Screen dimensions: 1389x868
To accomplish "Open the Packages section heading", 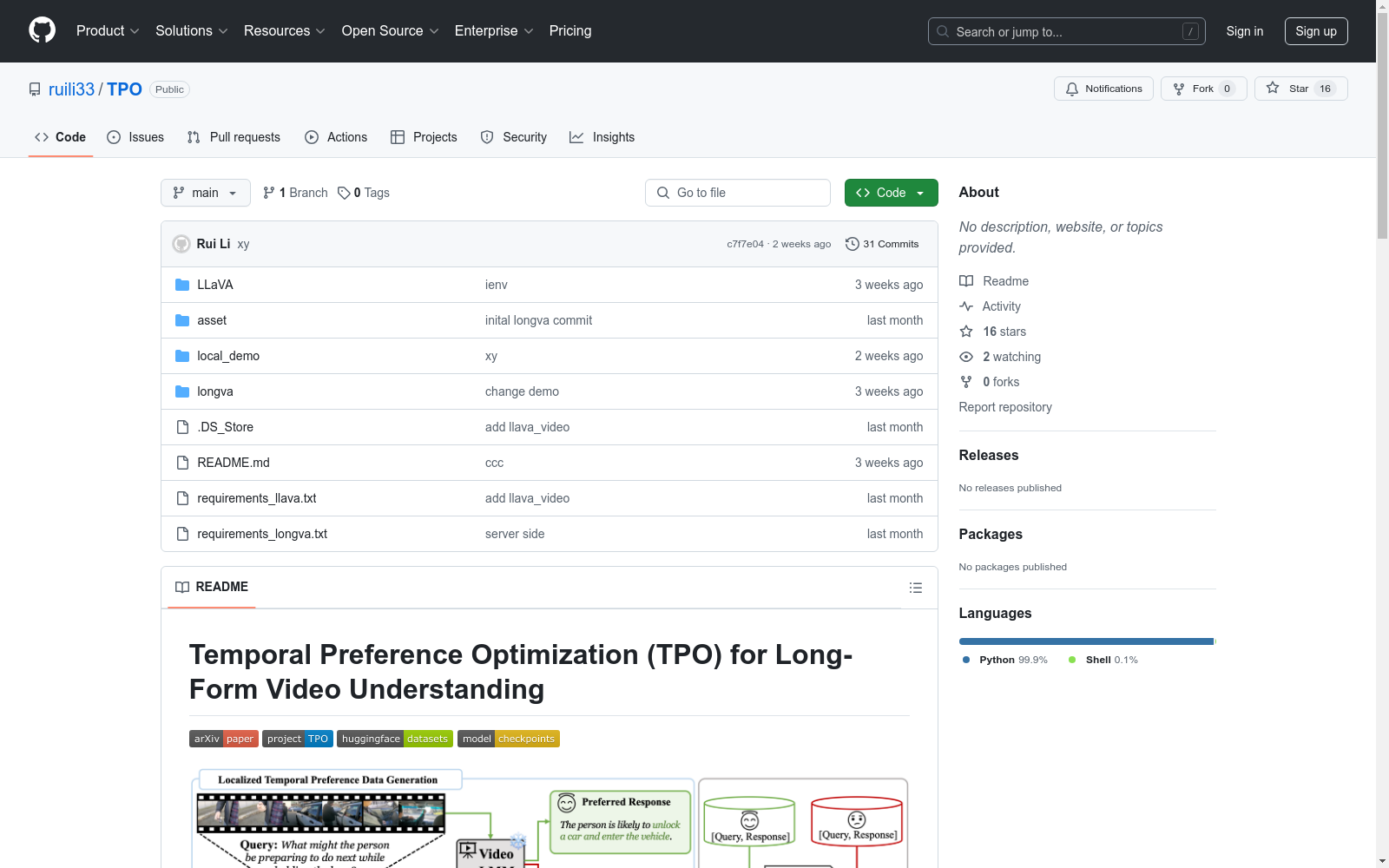I will 991,535.
